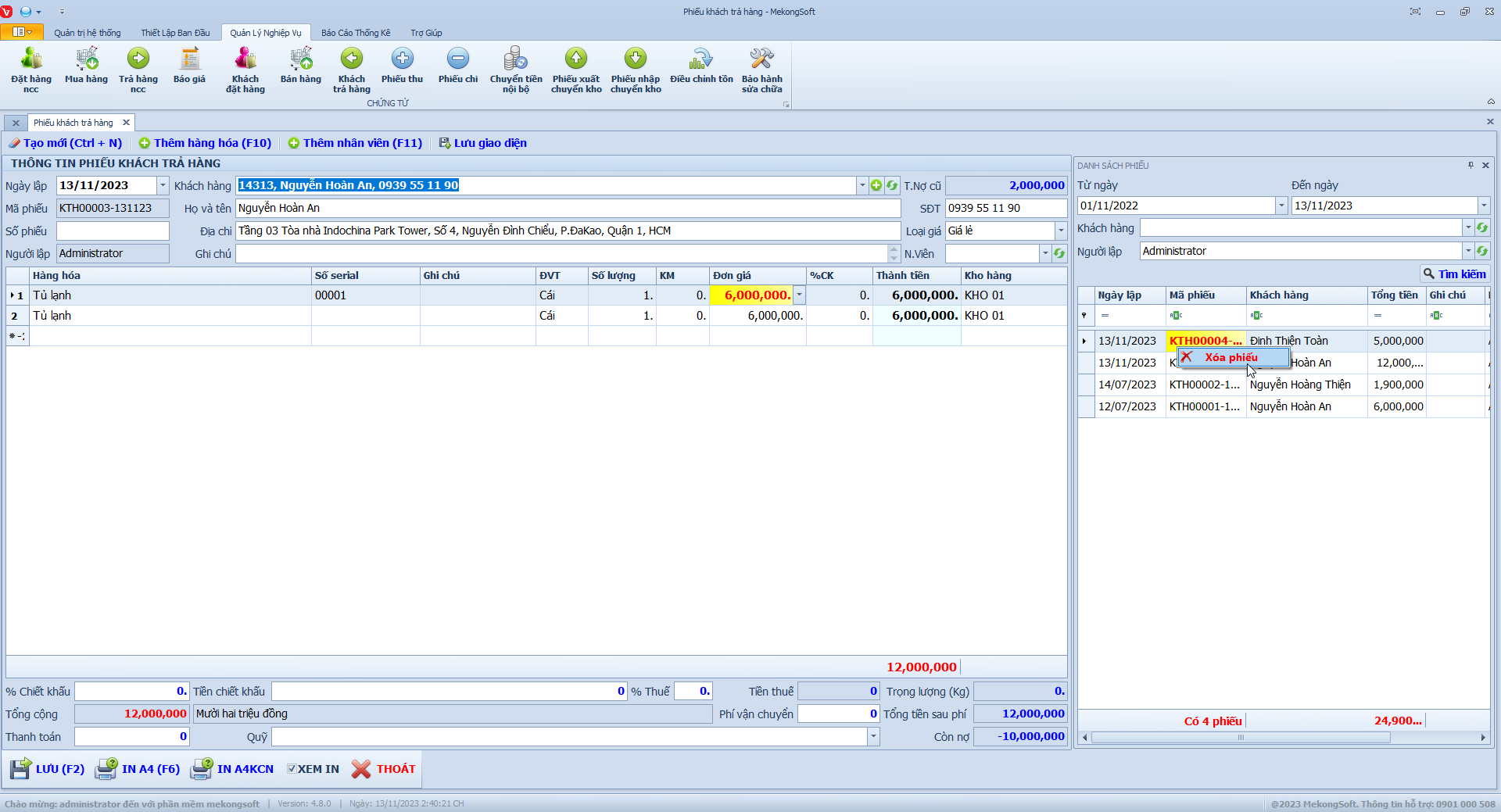Open the Đặt hàng ncc ribbon icon
This screenshot has width=1501, height=812.
(x=31, y=59)
